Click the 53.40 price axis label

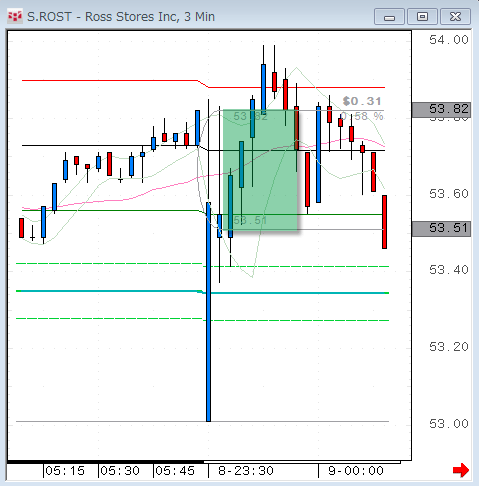coord(449,270)
